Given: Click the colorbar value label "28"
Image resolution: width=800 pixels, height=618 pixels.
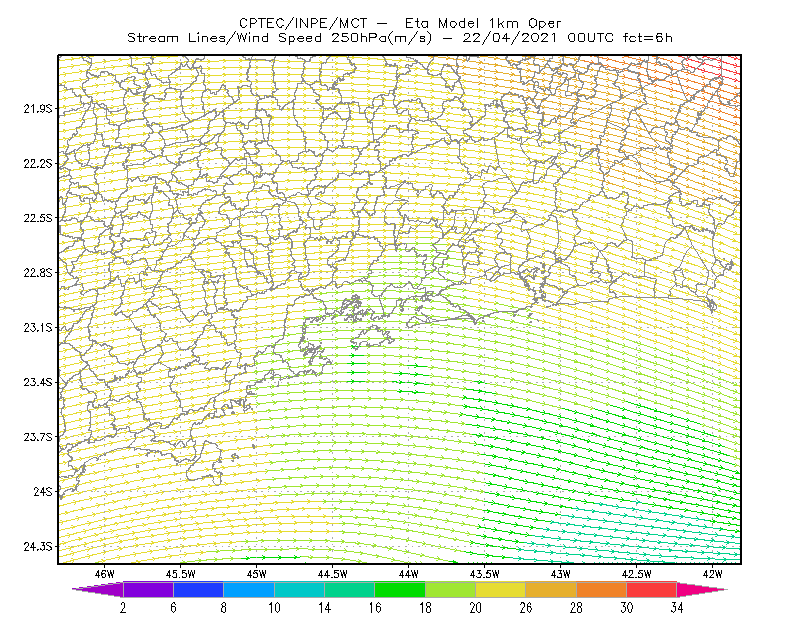Looking at the screenshot, I should tap(577, 608).
